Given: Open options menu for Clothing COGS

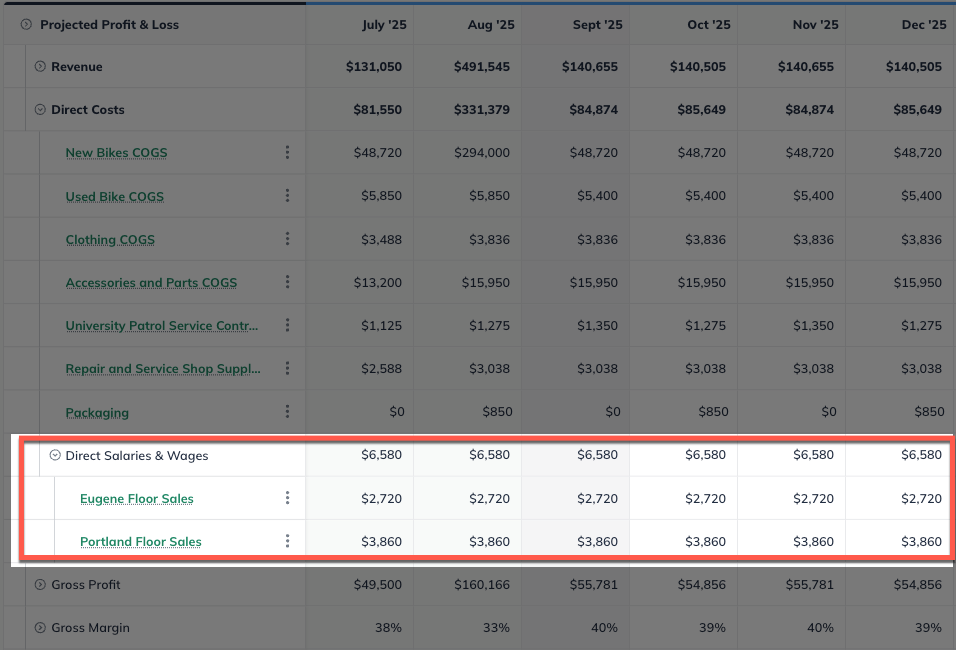Looking at the screenshot, I should point(287,239).
